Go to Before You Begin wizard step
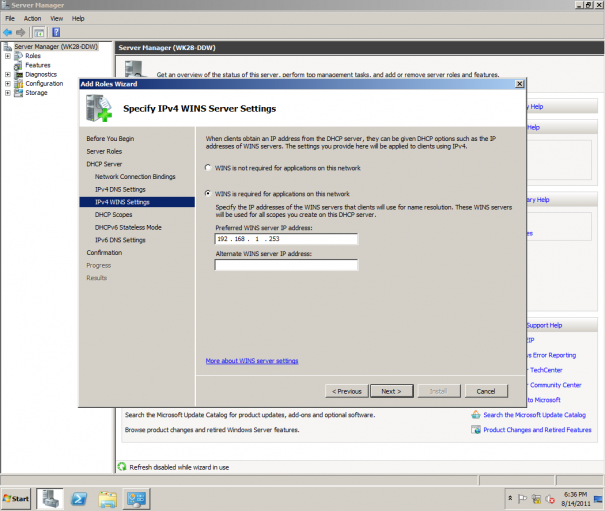This screenshot has width=605, height=511. [110, 139]
